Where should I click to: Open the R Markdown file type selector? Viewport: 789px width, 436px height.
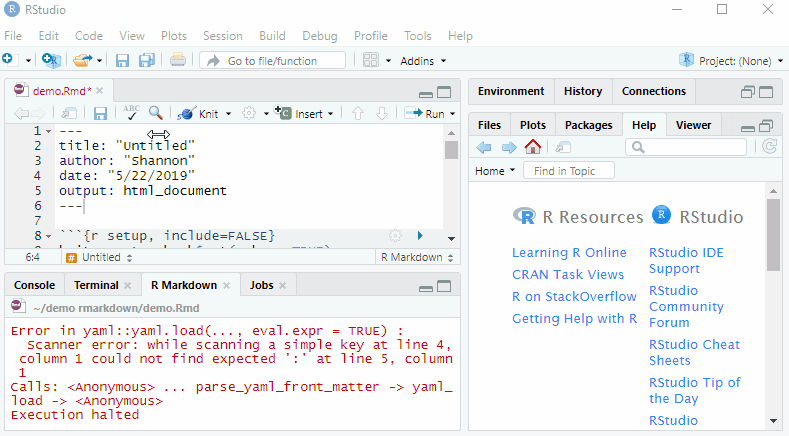coord(417,257)
